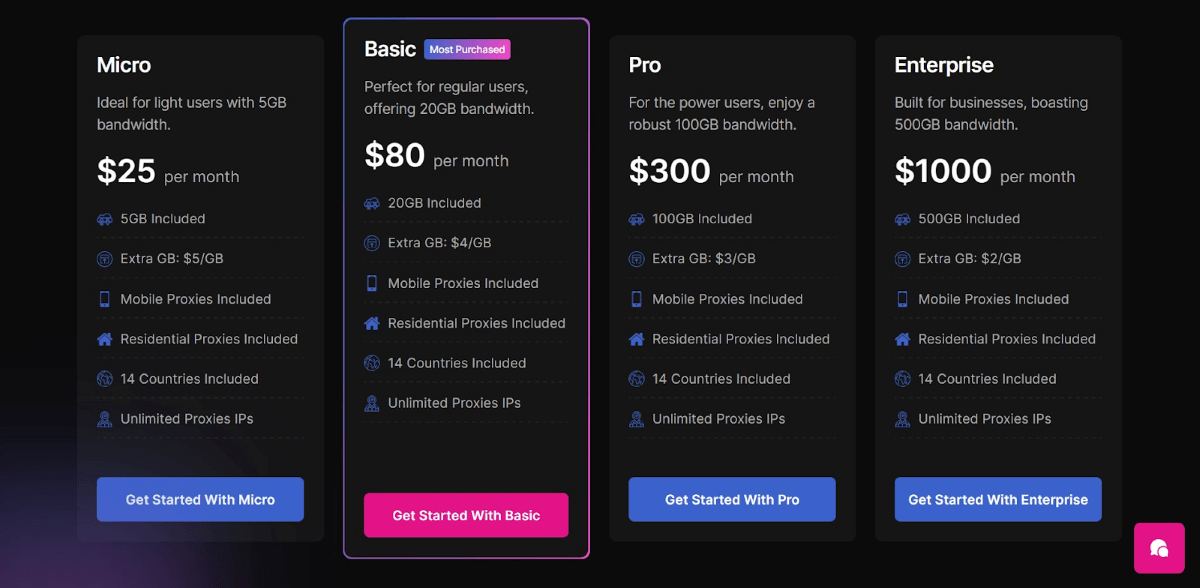Click the Extra GB: $3/GB text
Viewport: 1200px width, 588px height.
point(704,259)
